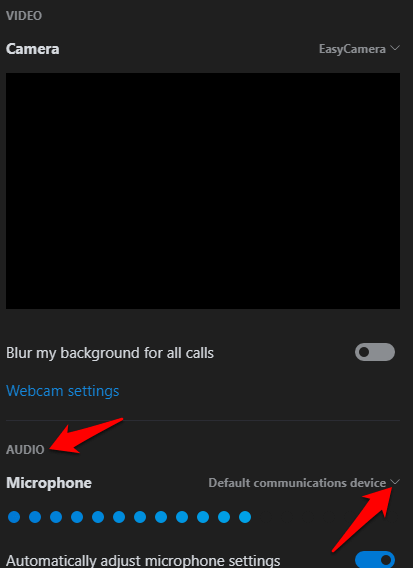Click the Automatically adjust microphone settings label
The width and height of the screenshot is (413, 568).
(143, 561)
